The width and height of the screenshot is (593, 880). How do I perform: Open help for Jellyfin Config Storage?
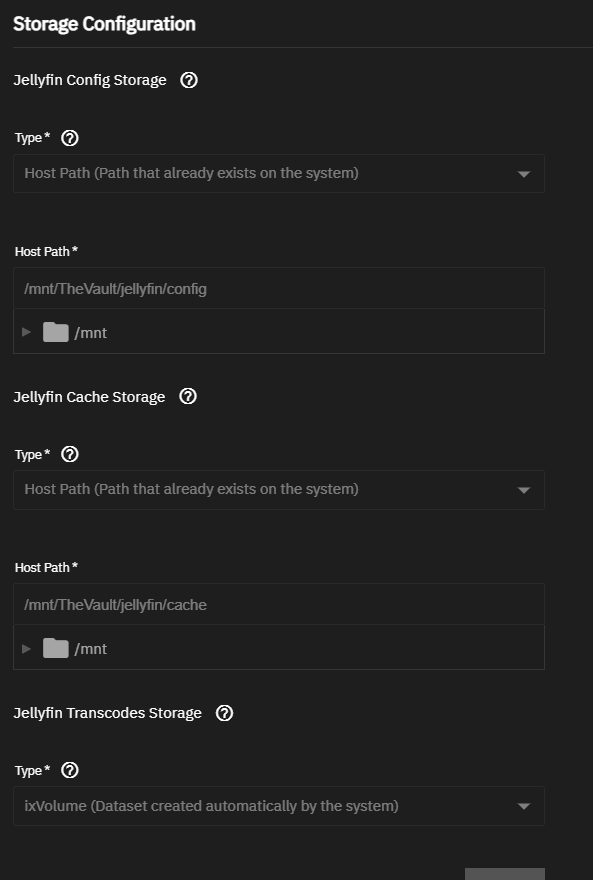click(x=189, y=80)
